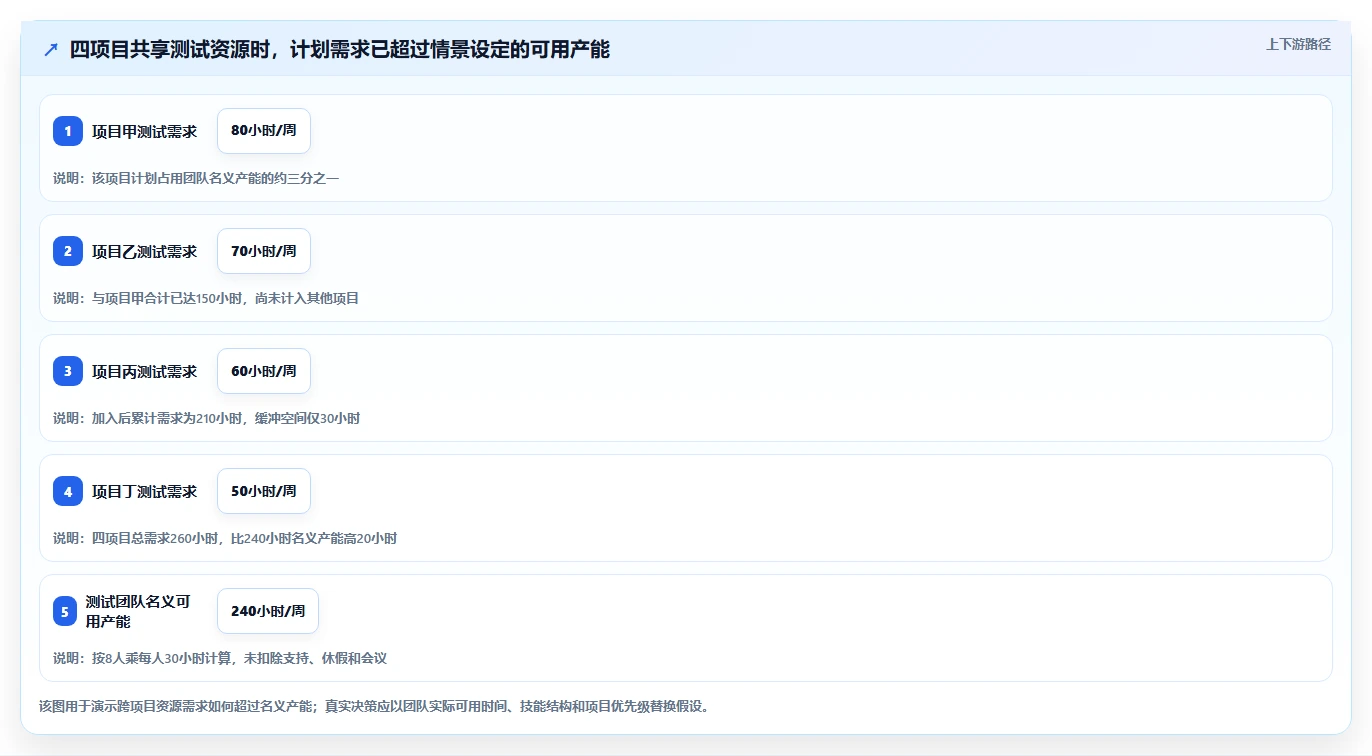This screenshot has width=1372, height=756.
Task: Click the 240小时/周 value pill
Action: (268, 611)
